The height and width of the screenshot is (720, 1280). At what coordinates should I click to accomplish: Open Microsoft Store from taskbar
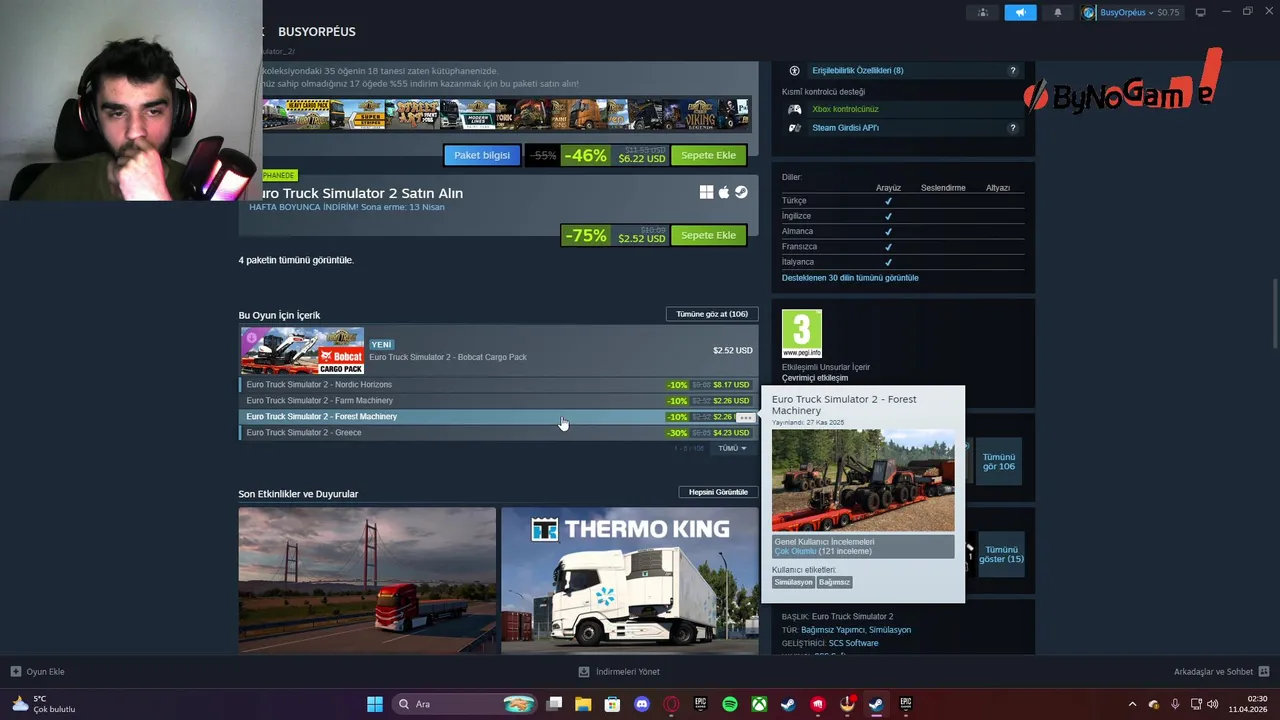click(x=612, y=704)
